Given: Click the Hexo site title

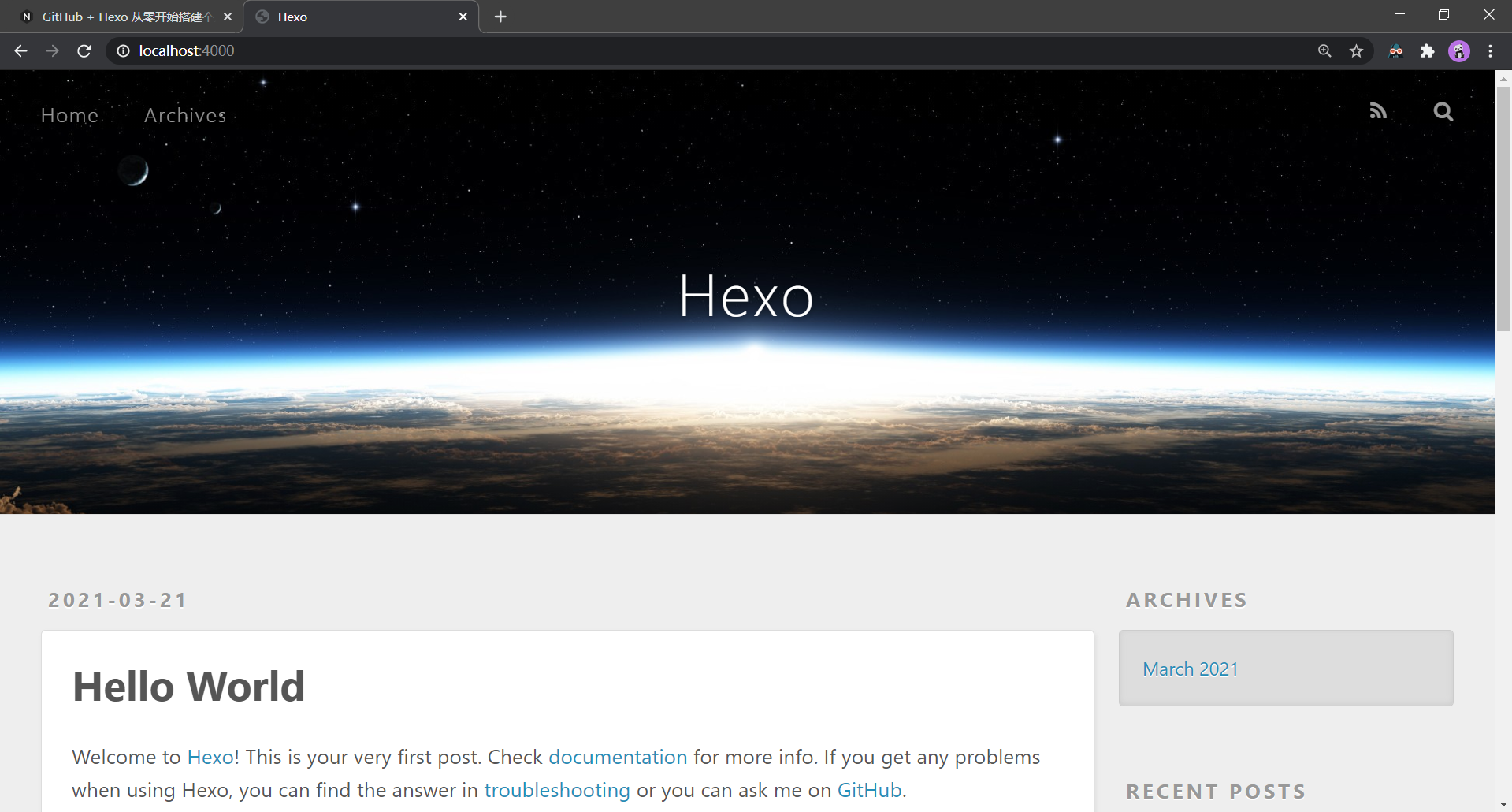Looking at the screenshot, I should click(x=746, y=296).
